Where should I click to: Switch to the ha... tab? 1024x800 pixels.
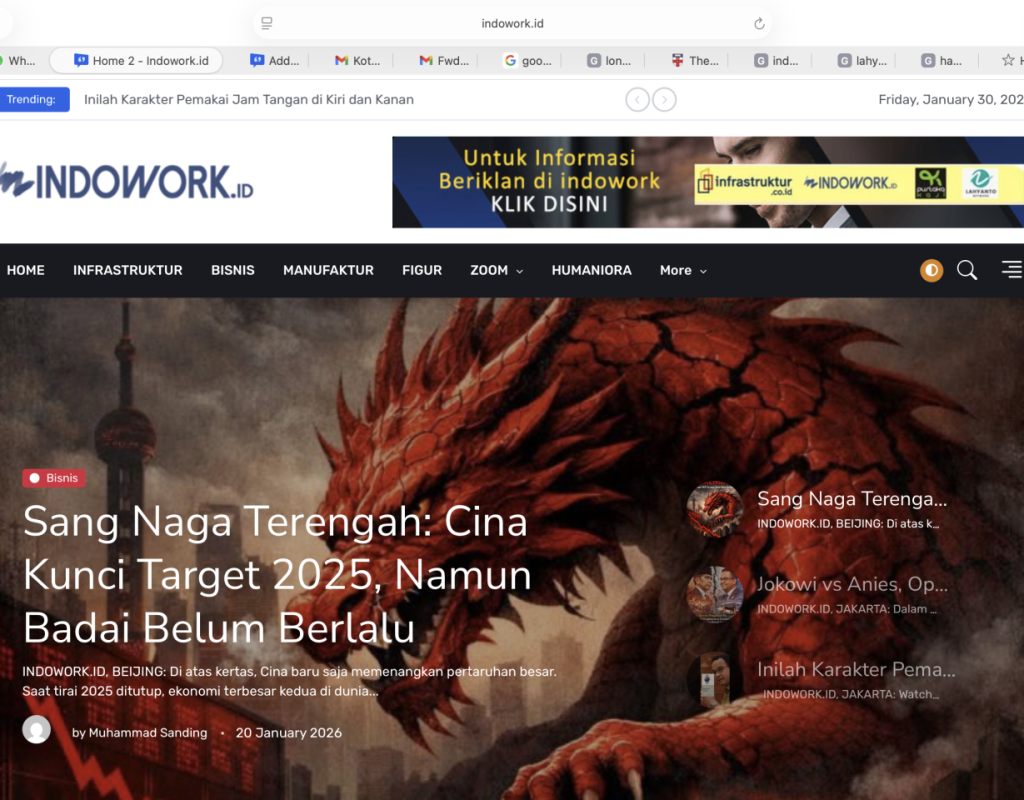point(942,61)
